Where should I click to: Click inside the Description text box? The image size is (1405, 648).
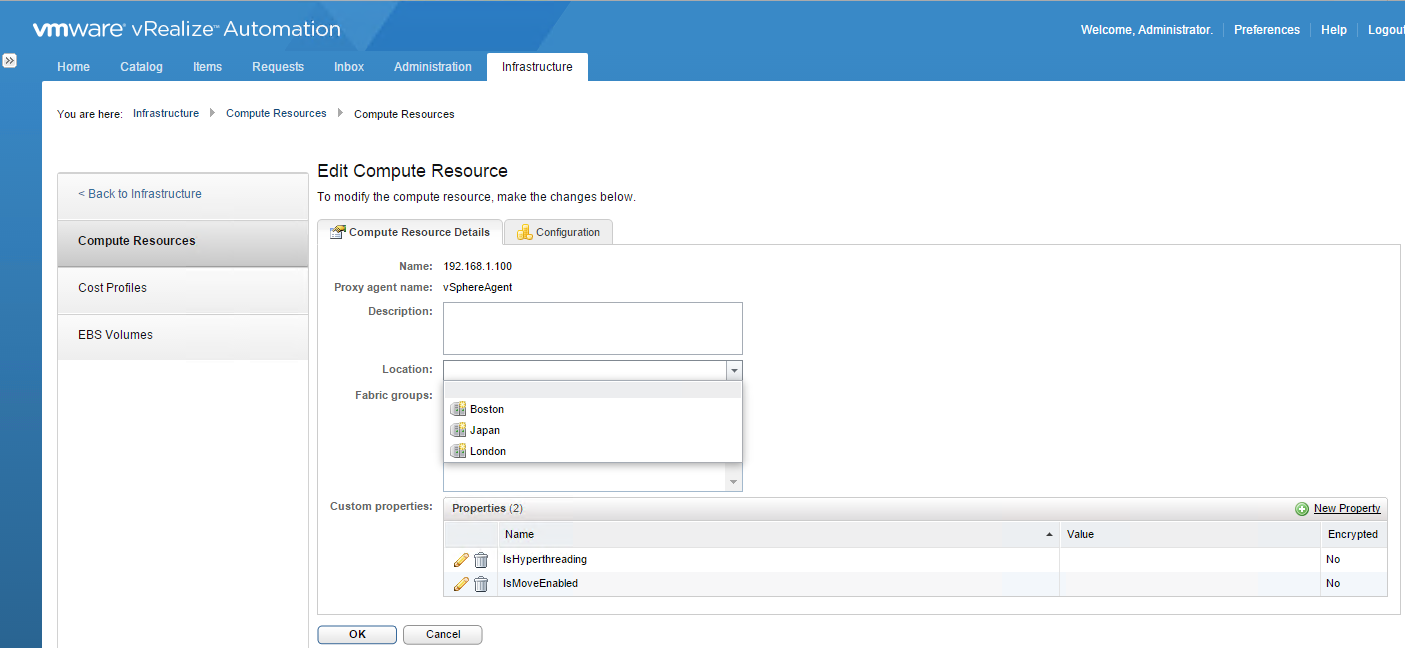tap(593, 328)
